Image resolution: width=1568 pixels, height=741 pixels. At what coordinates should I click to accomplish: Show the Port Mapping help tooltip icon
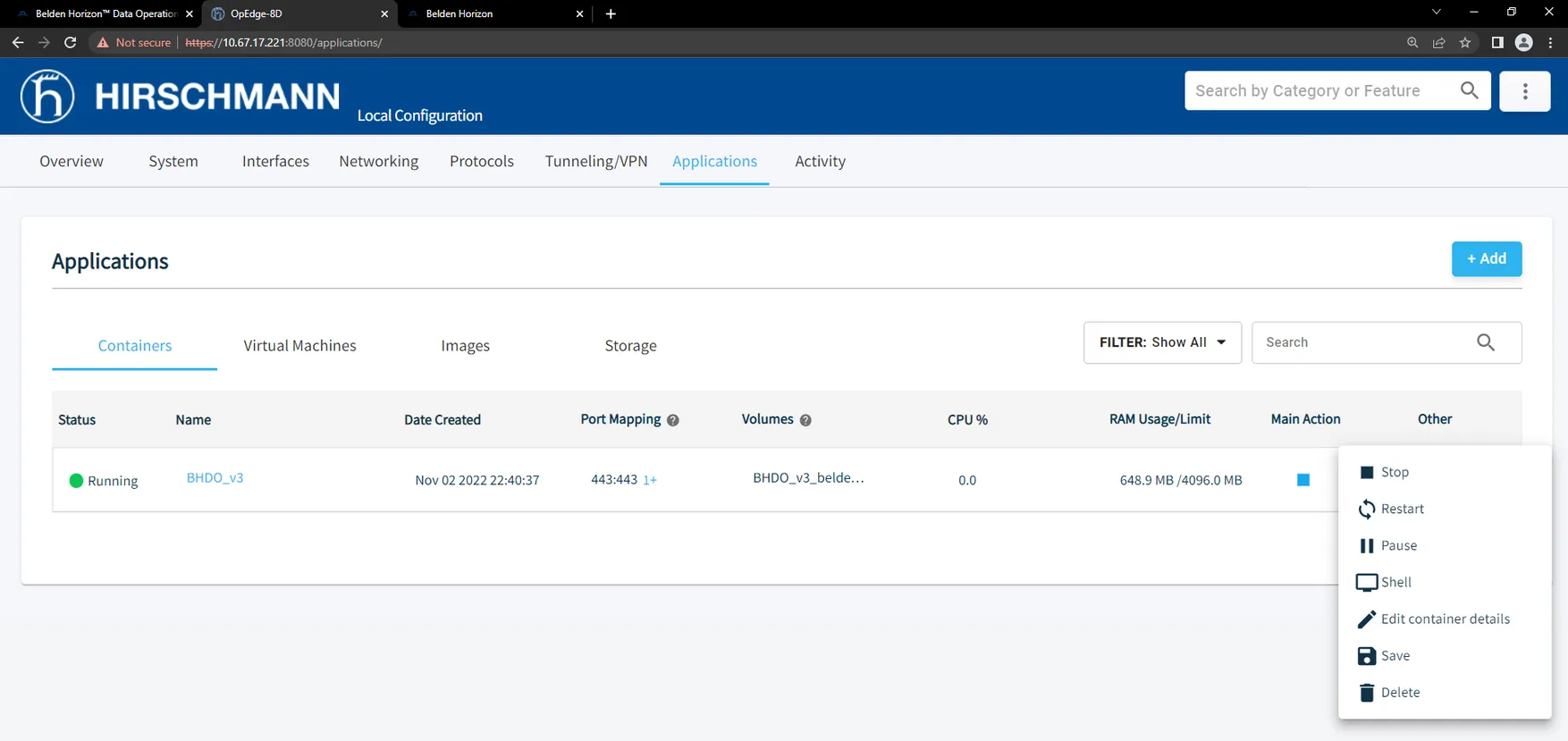(x=673, y=420)
